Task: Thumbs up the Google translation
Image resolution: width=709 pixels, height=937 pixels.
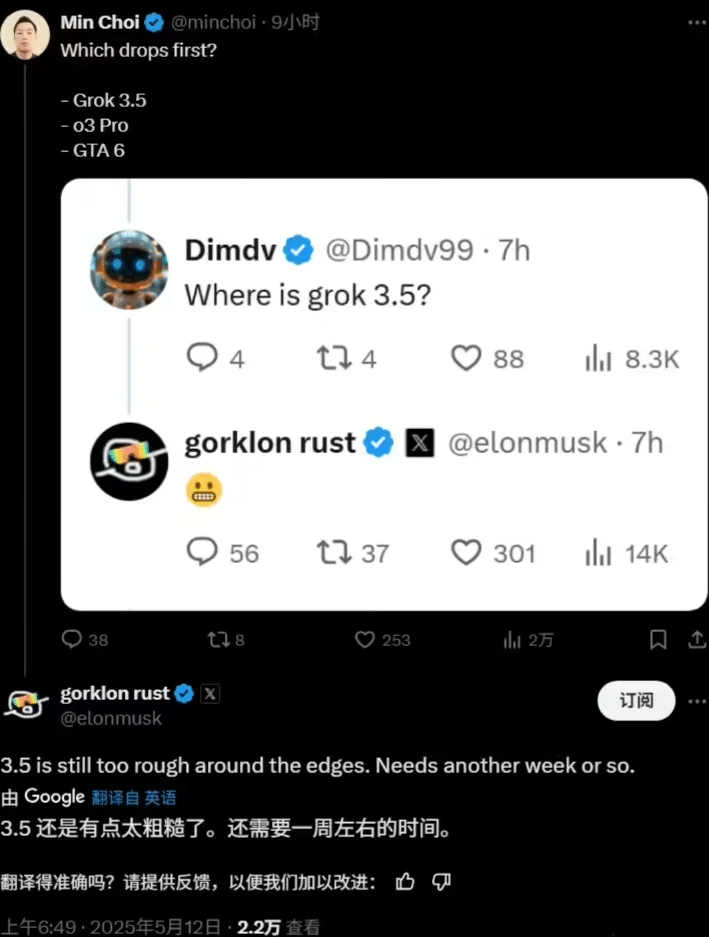Action: [x=405, y=881]
